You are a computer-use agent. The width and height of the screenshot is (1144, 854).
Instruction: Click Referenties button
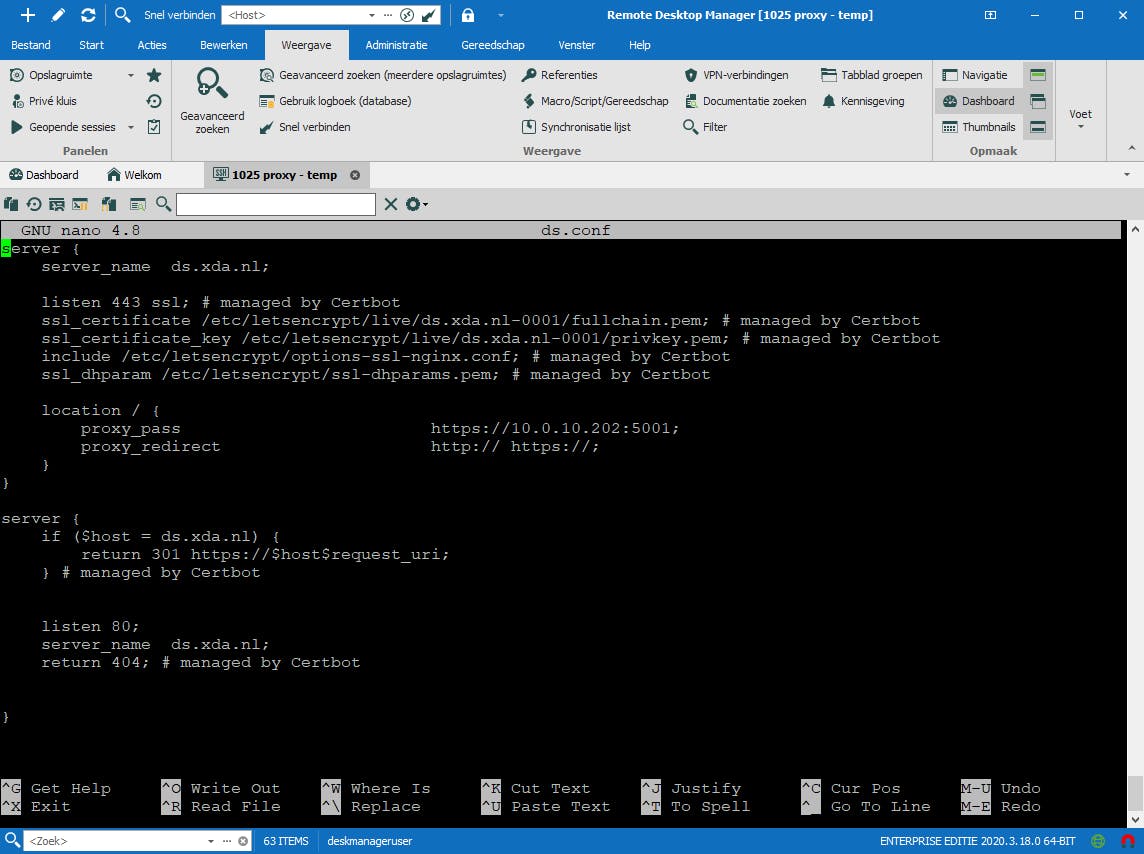(x=560, y=75)
